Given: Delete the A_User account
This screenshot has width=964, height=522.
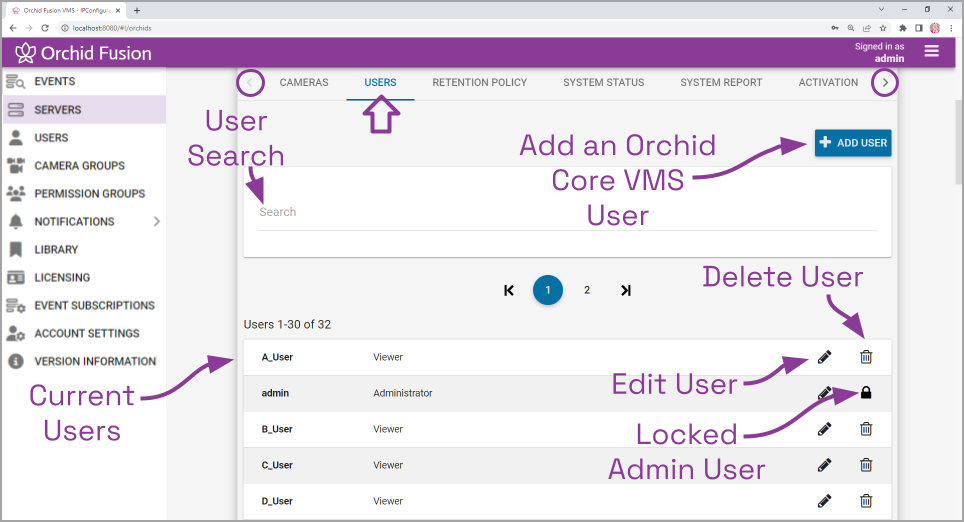Looking at the screenshot, I should (866, 357).
